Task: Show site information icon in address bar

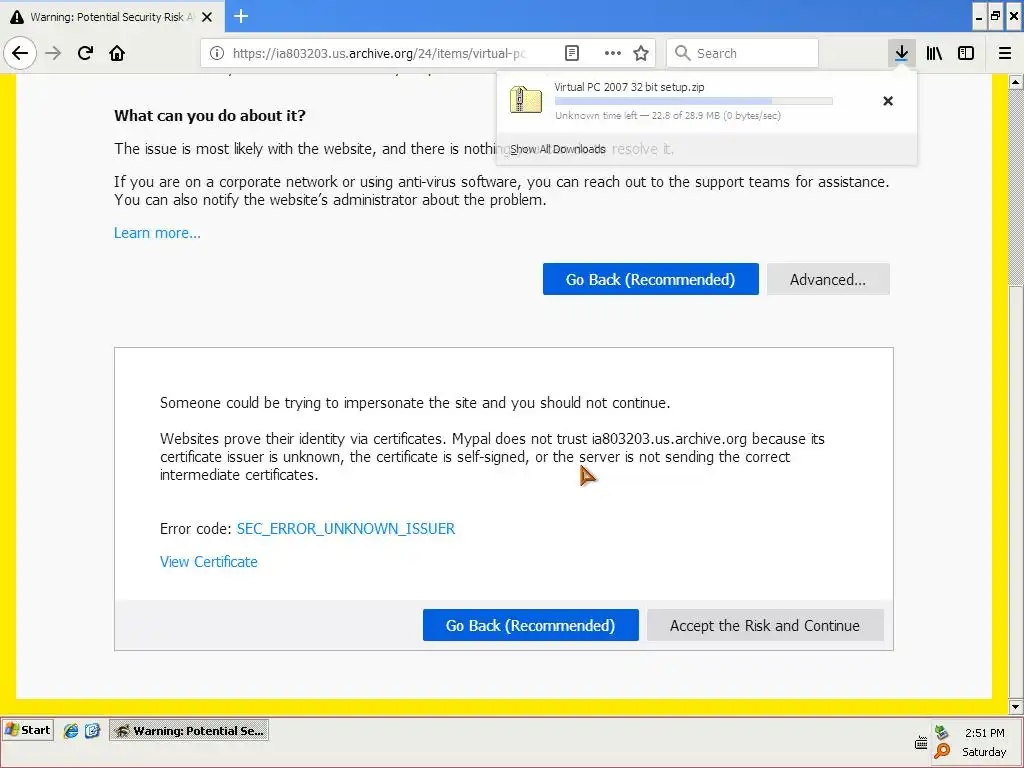Action: pos(216,54)
